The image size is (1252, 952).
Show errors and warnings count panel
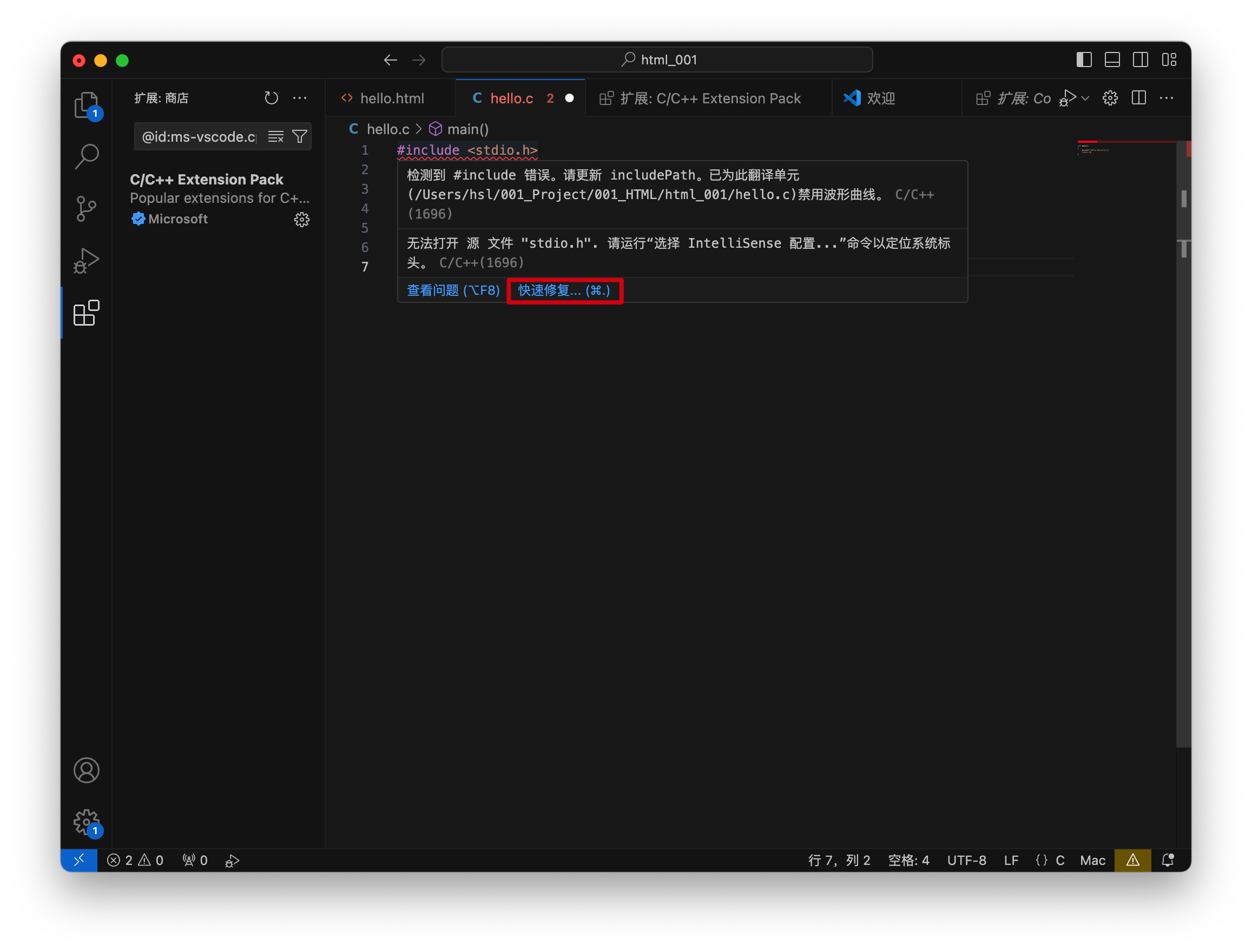click(x=135, y=860)
